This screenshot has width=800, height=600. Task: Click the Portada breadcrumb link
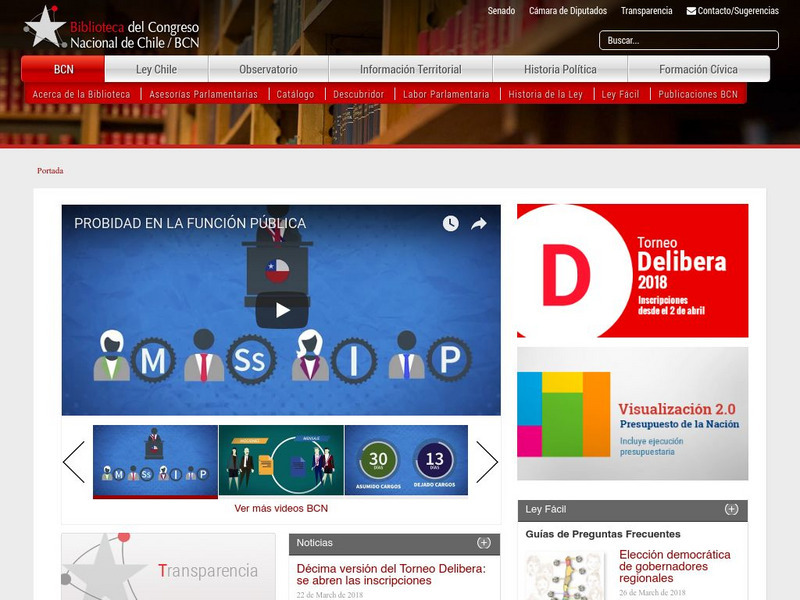pyautogui.click(x=48, y=170)
